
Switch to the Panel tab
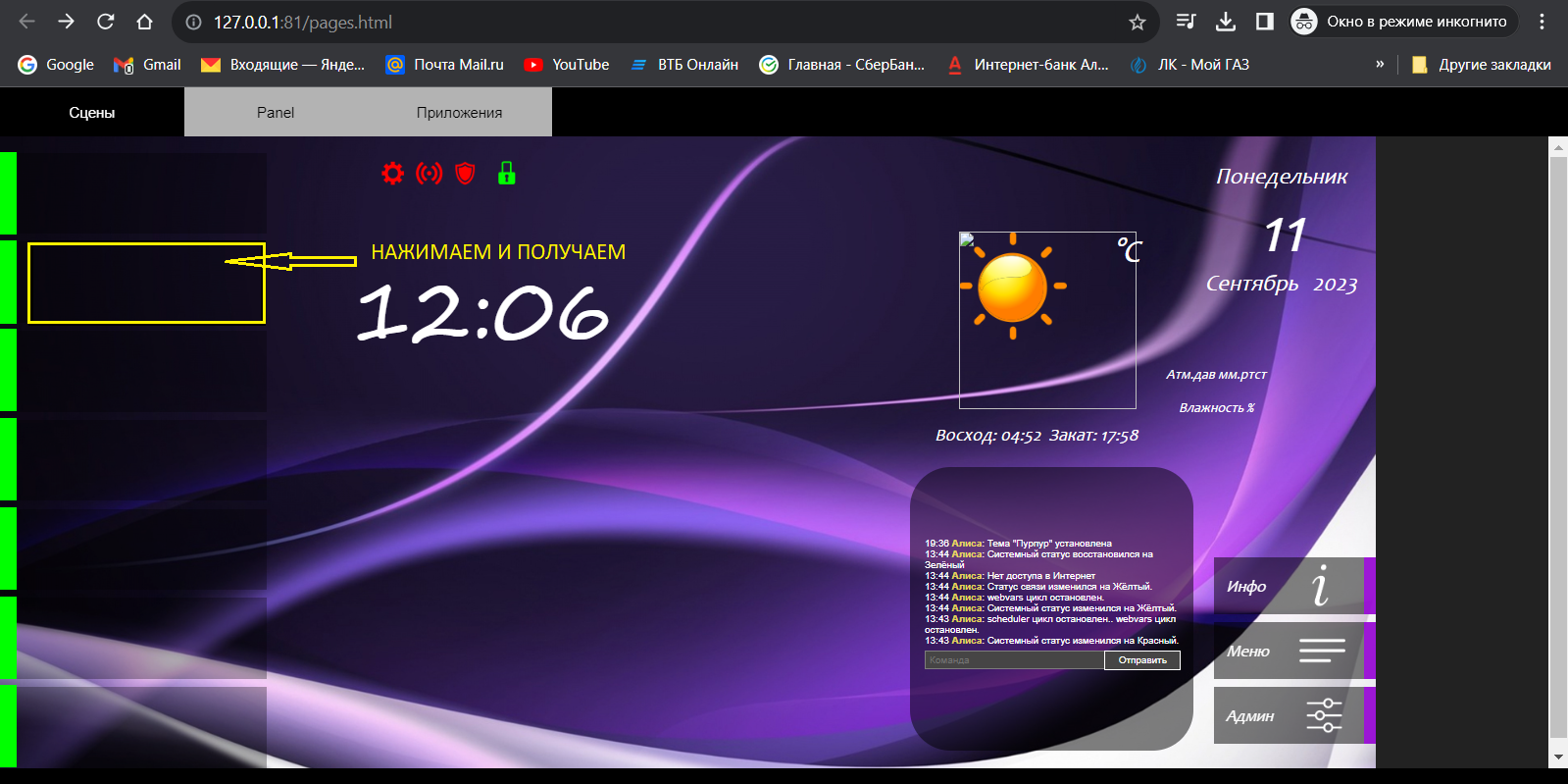[x=276, y=113]
